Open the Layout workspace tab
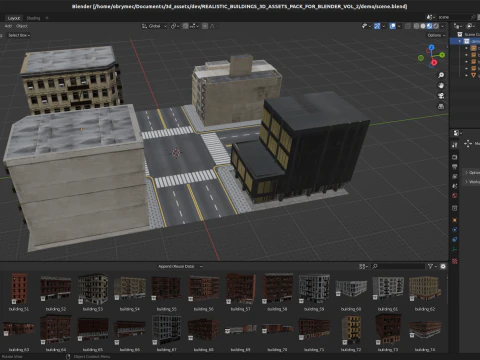 (x=14, y=18)
